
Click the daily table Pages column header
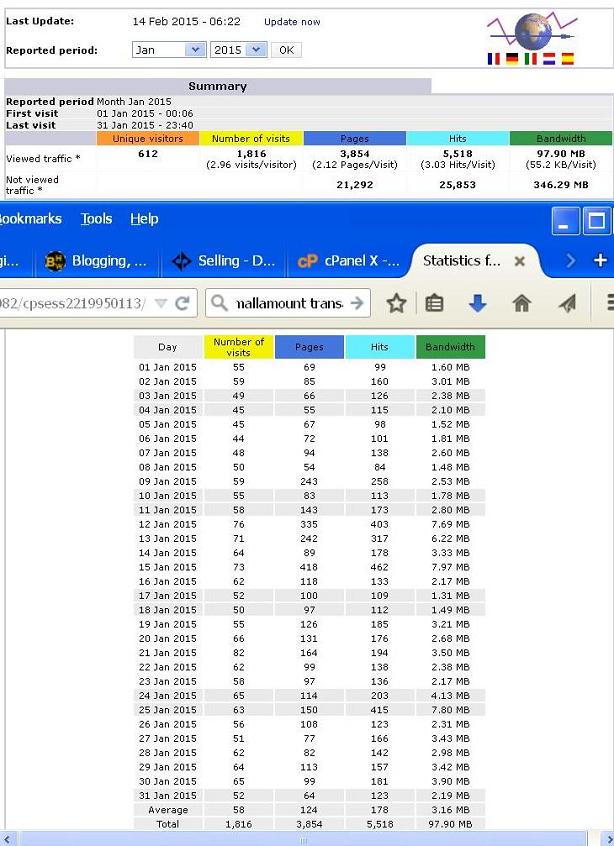tap(309, 347)
